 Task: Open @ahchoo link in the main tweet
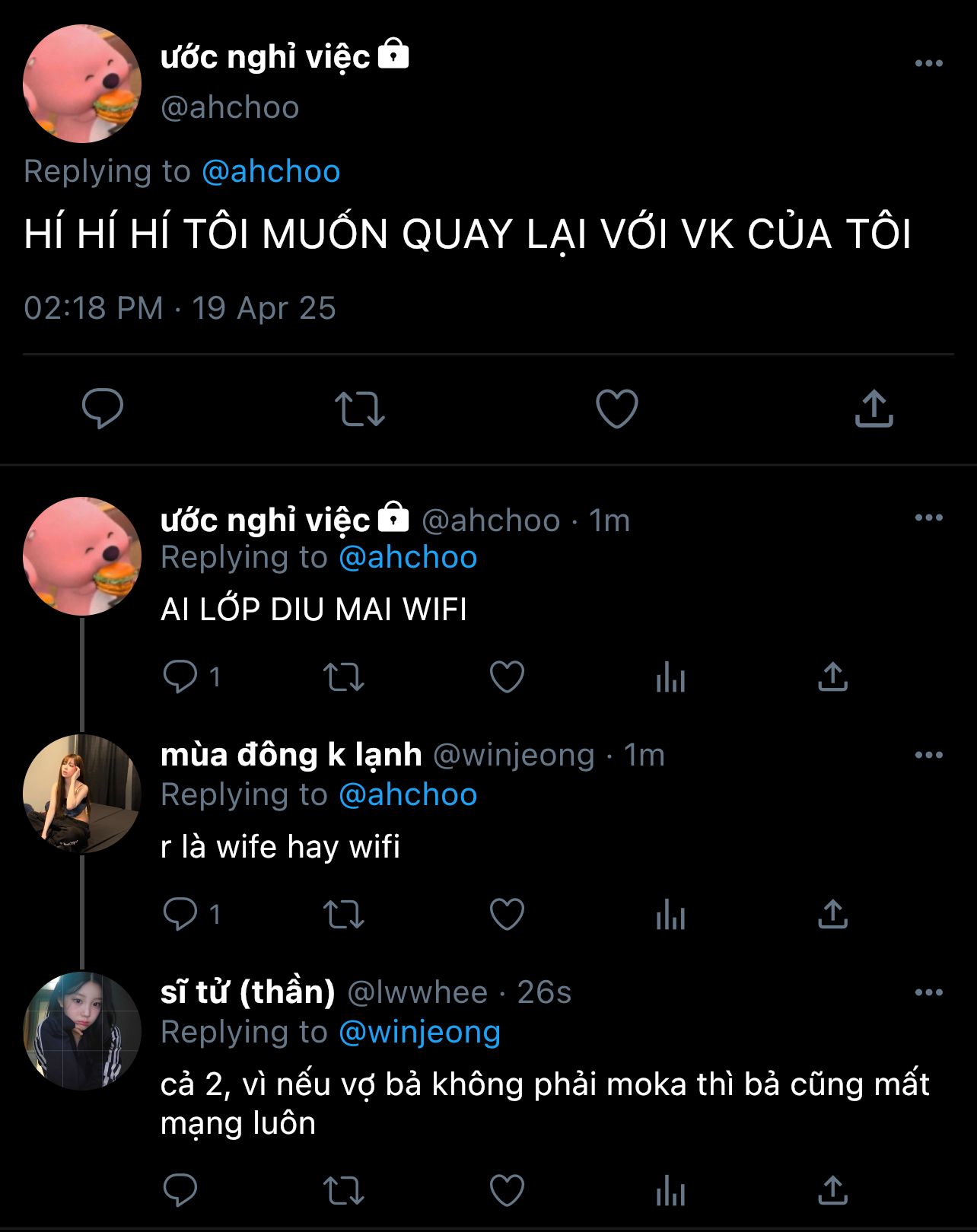coord(271,171)
